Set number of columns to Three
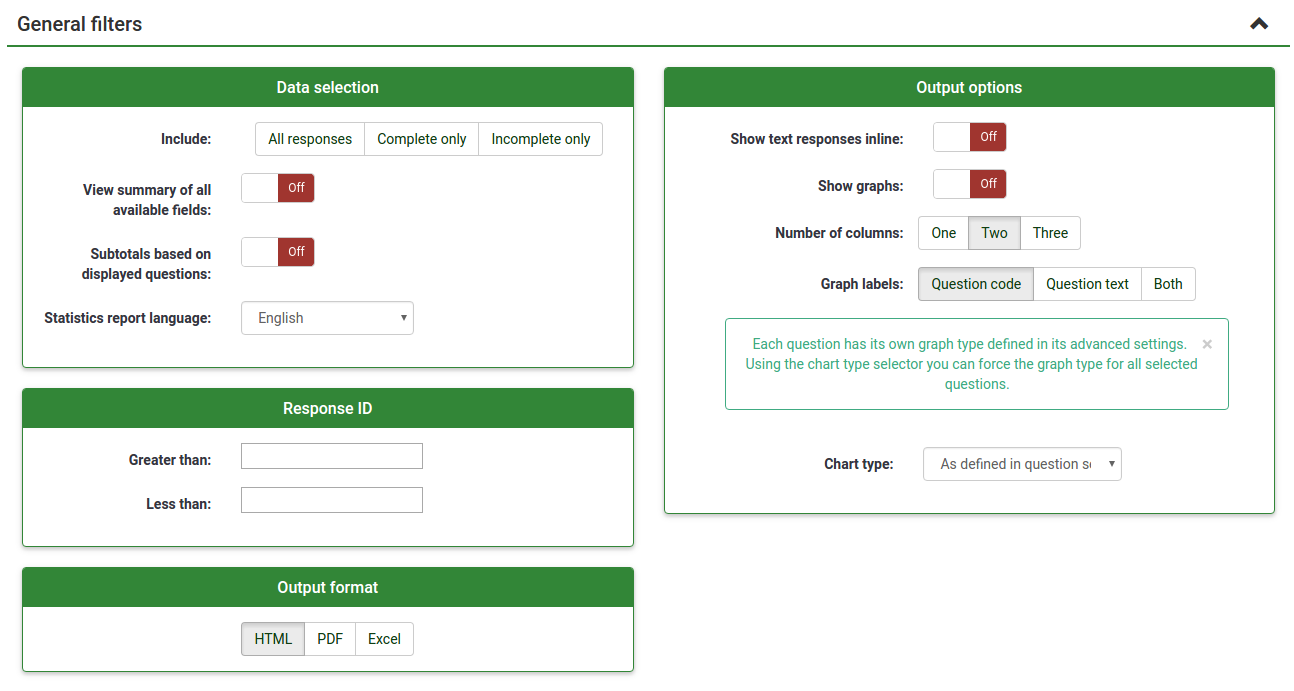Screen dimensions: 1294x691 [x=1050, y=233]
